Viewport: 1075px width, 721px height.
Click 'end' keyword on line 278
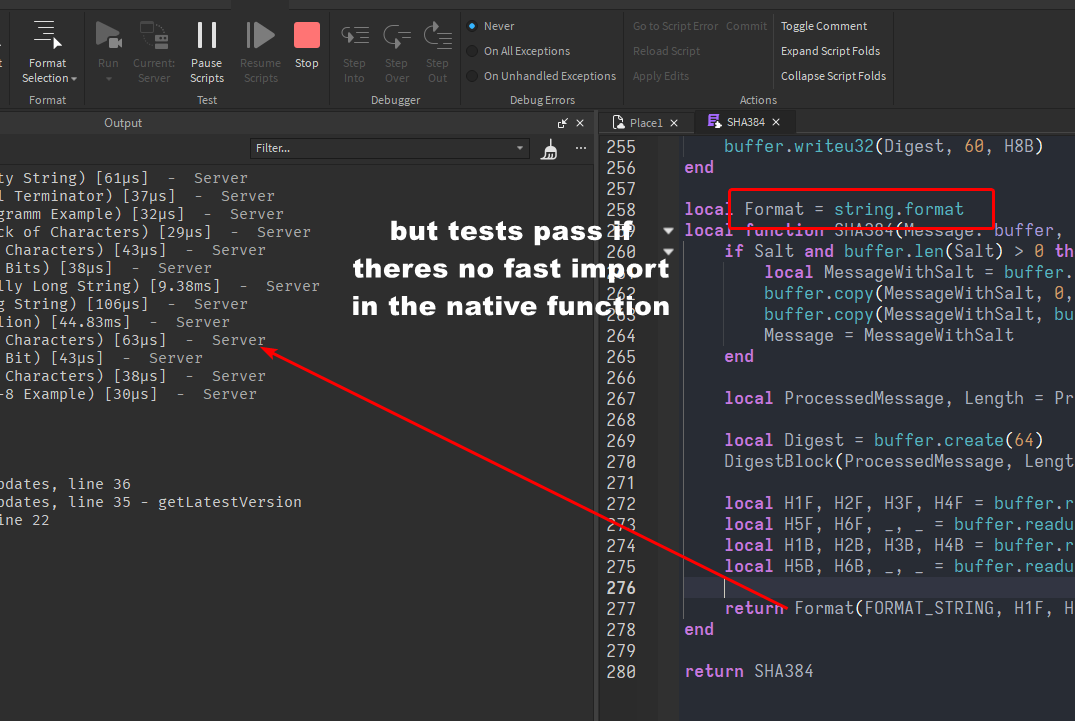click(699, 630)
